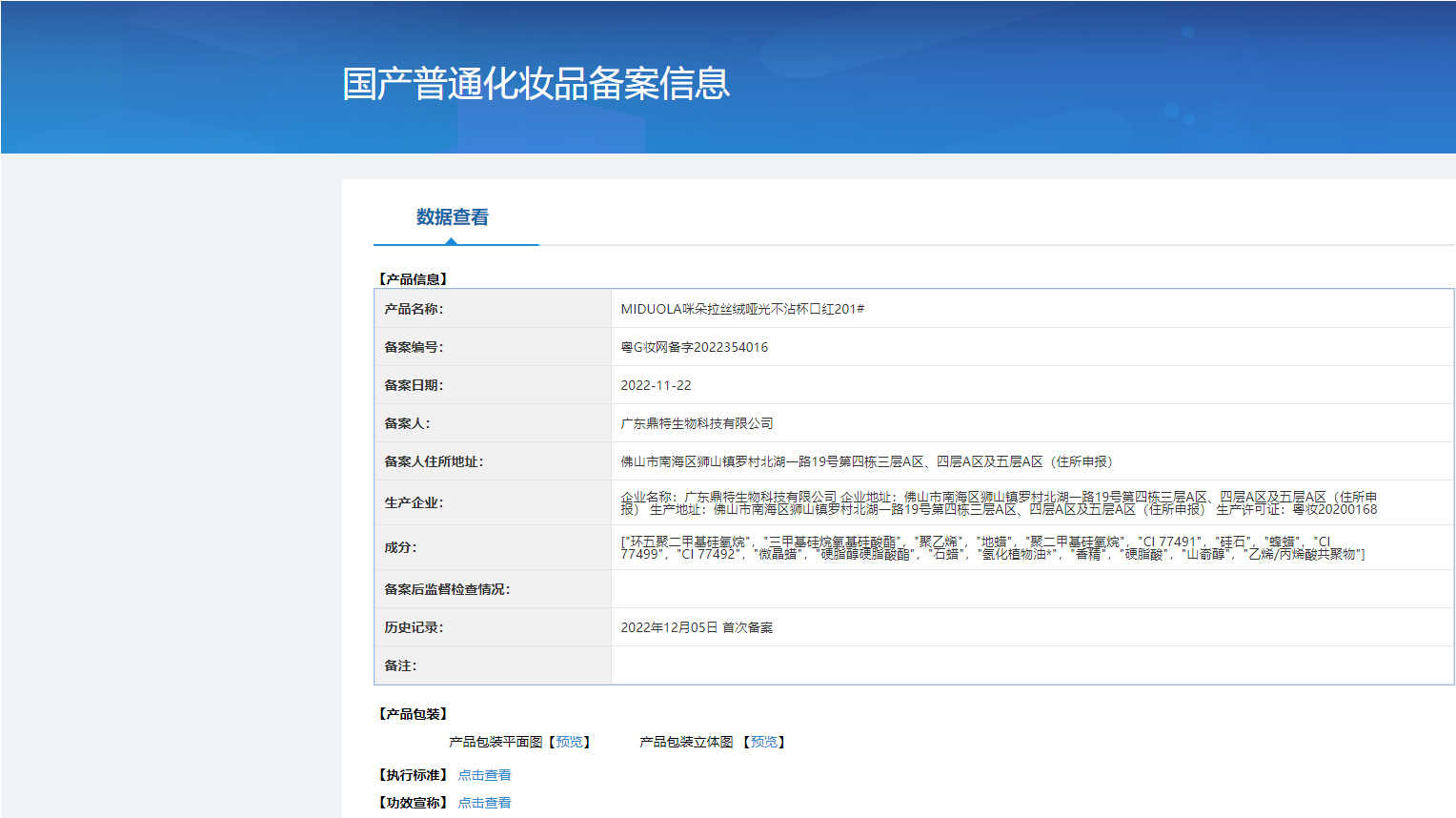Preview the 产品包装平面图 image
Image resolution: width=1456 pixels, height=818 pixels.
click(x=570, y=742)
